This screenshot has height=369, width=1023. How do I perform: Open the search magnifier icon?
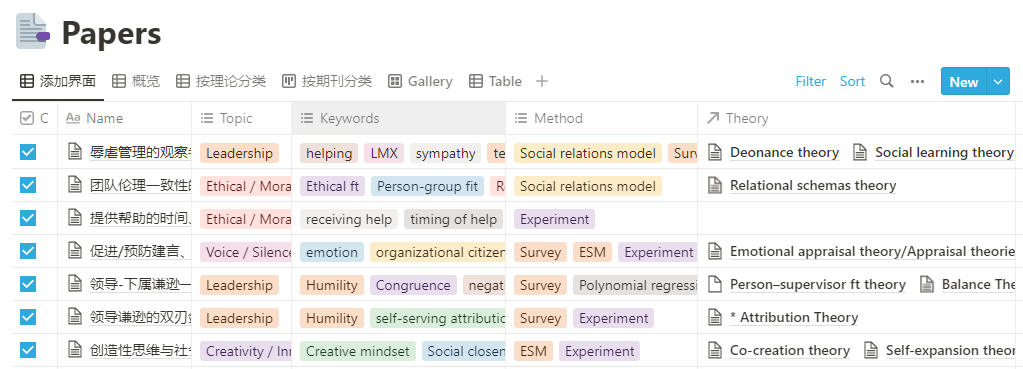886,81
